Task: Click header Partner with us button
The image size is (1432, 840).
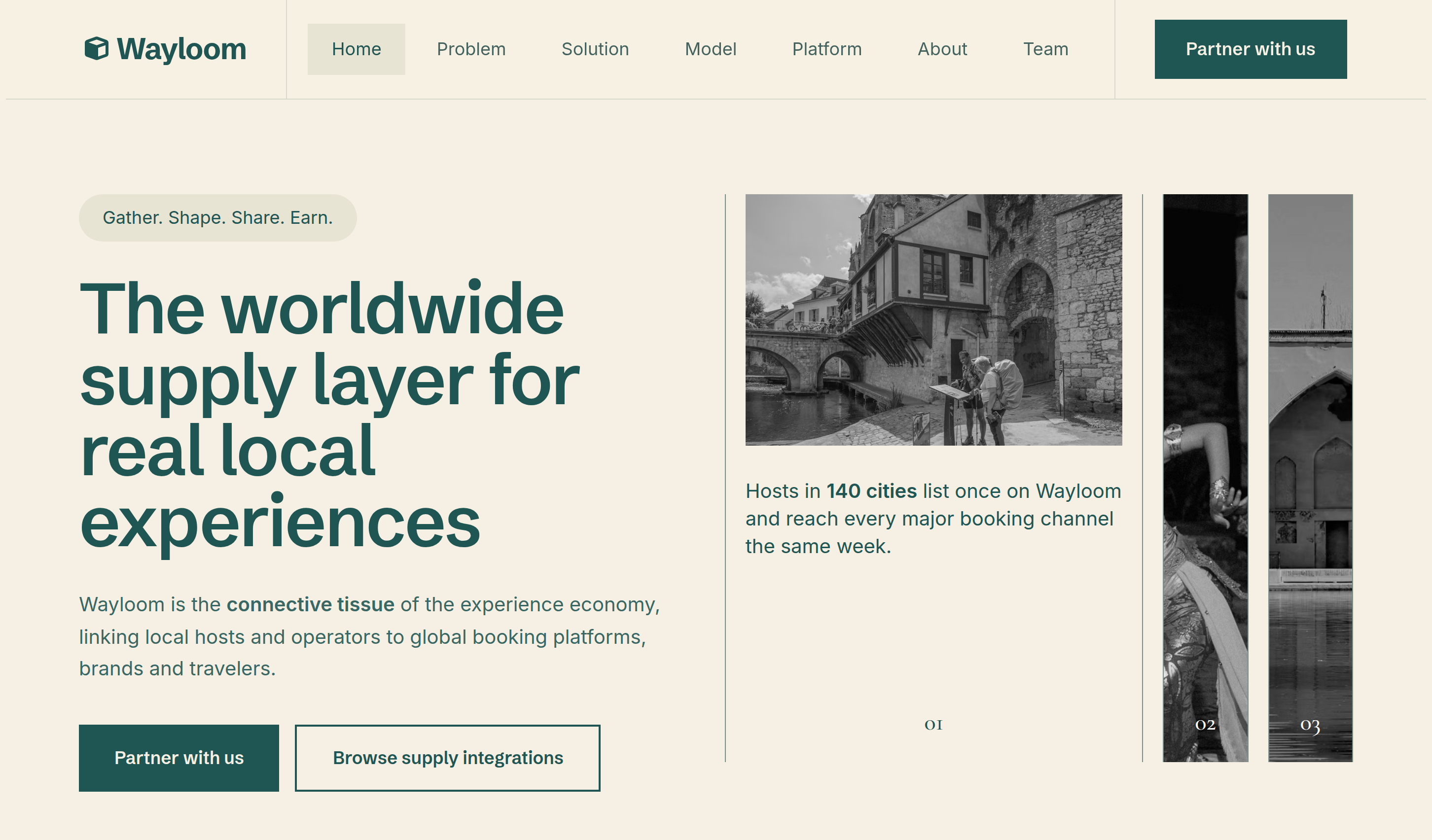Action: point(1250,49)
